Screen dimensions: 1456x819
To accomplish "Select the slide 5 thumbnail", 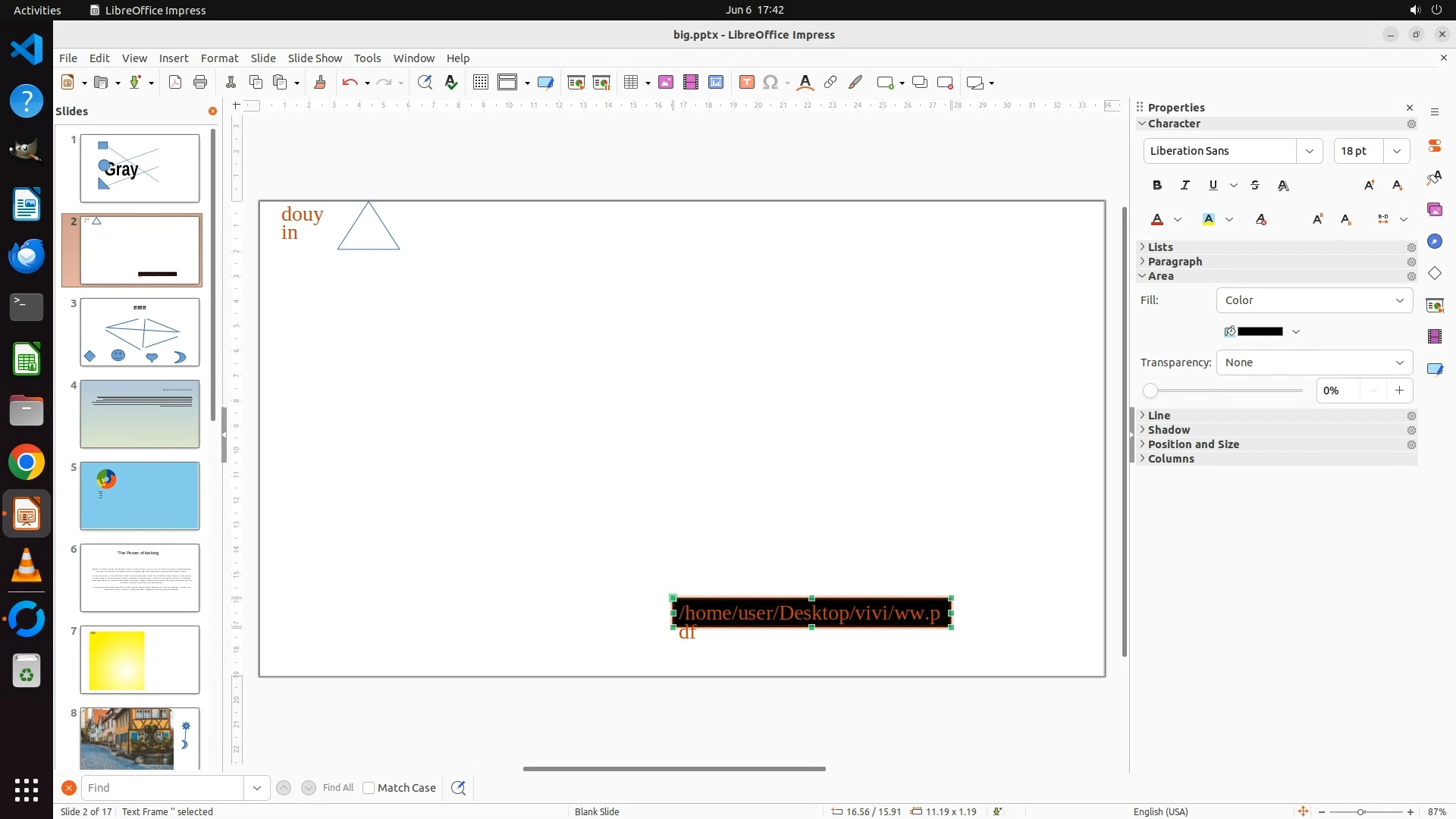I will 140,496.
